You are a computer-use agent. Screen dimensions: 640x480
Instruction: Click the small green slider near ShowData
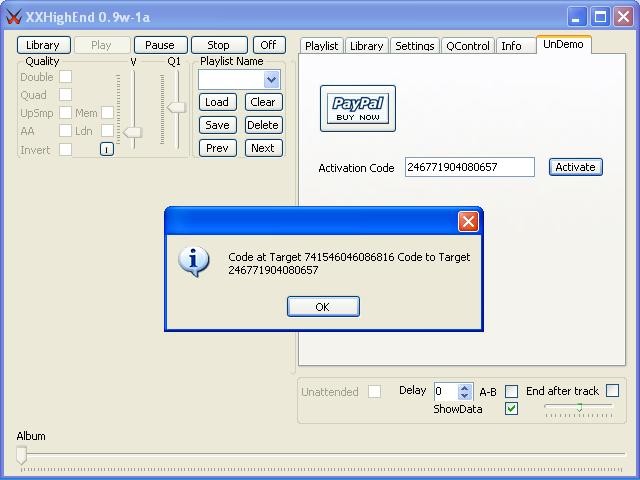point(579,407)
